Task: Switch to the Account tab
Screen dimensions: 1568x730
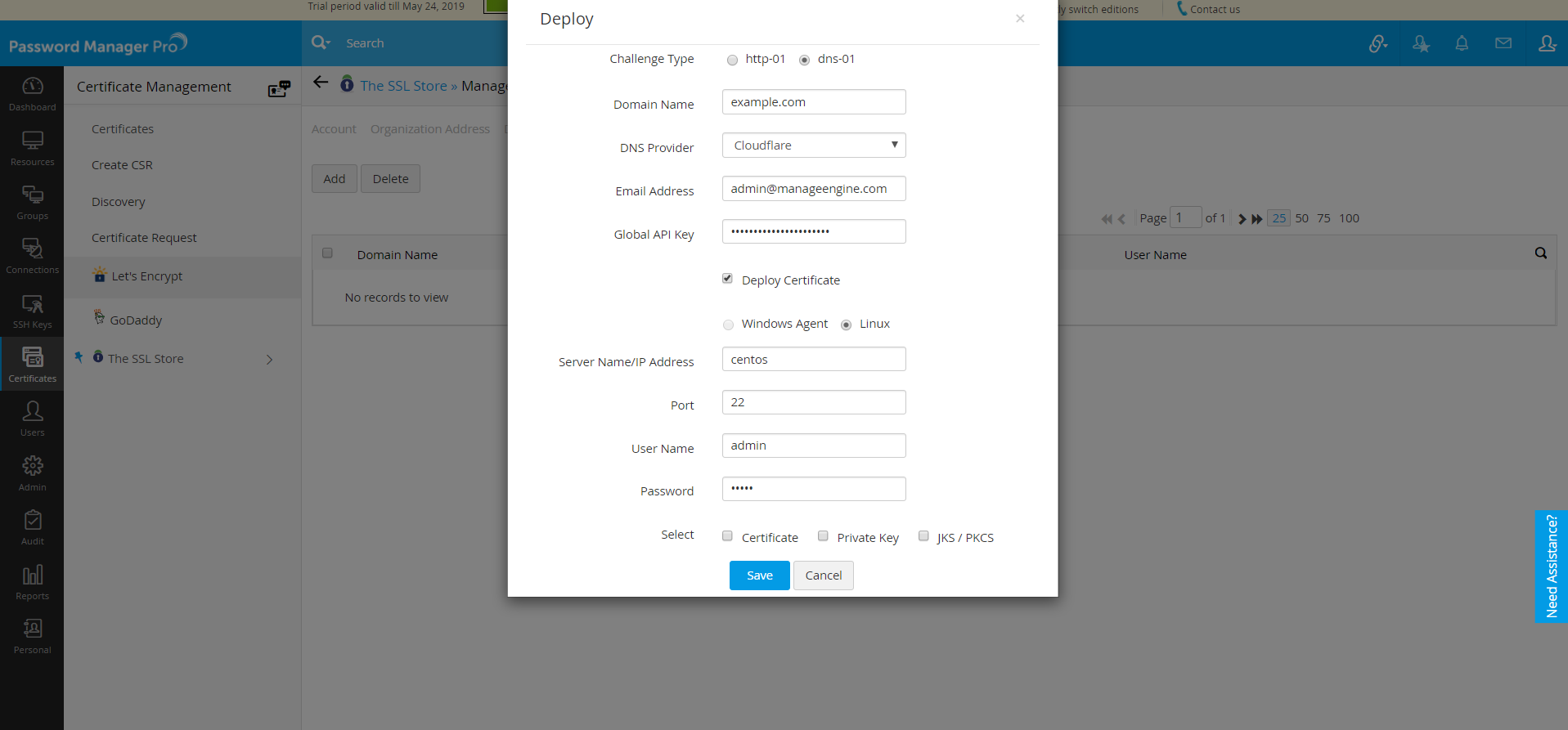Action: [334, 129]
